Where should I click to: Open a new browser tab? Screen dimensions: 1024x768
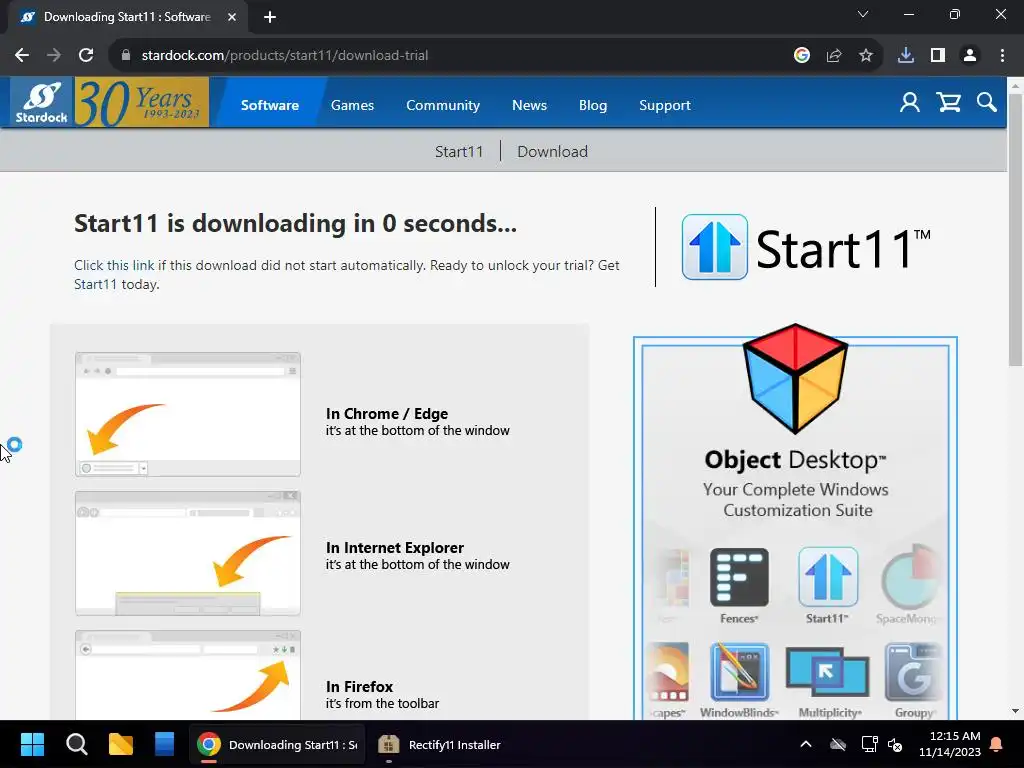pyautogui.click(x=270, y=18)
